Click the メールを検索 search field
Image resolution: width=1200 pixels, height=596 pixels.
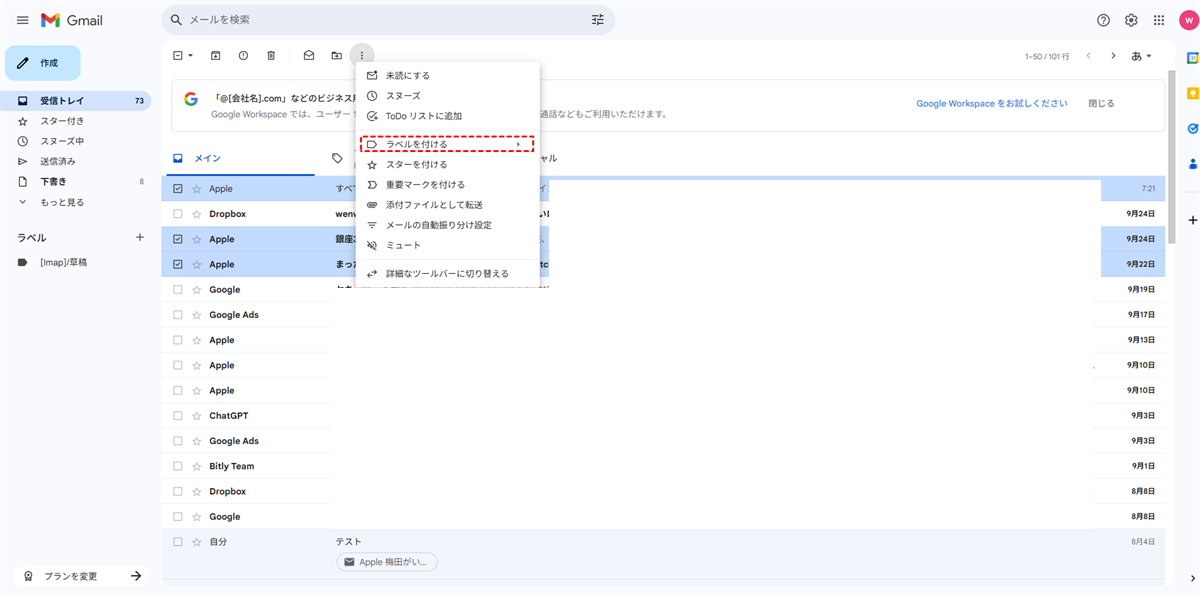click(388, 20)
